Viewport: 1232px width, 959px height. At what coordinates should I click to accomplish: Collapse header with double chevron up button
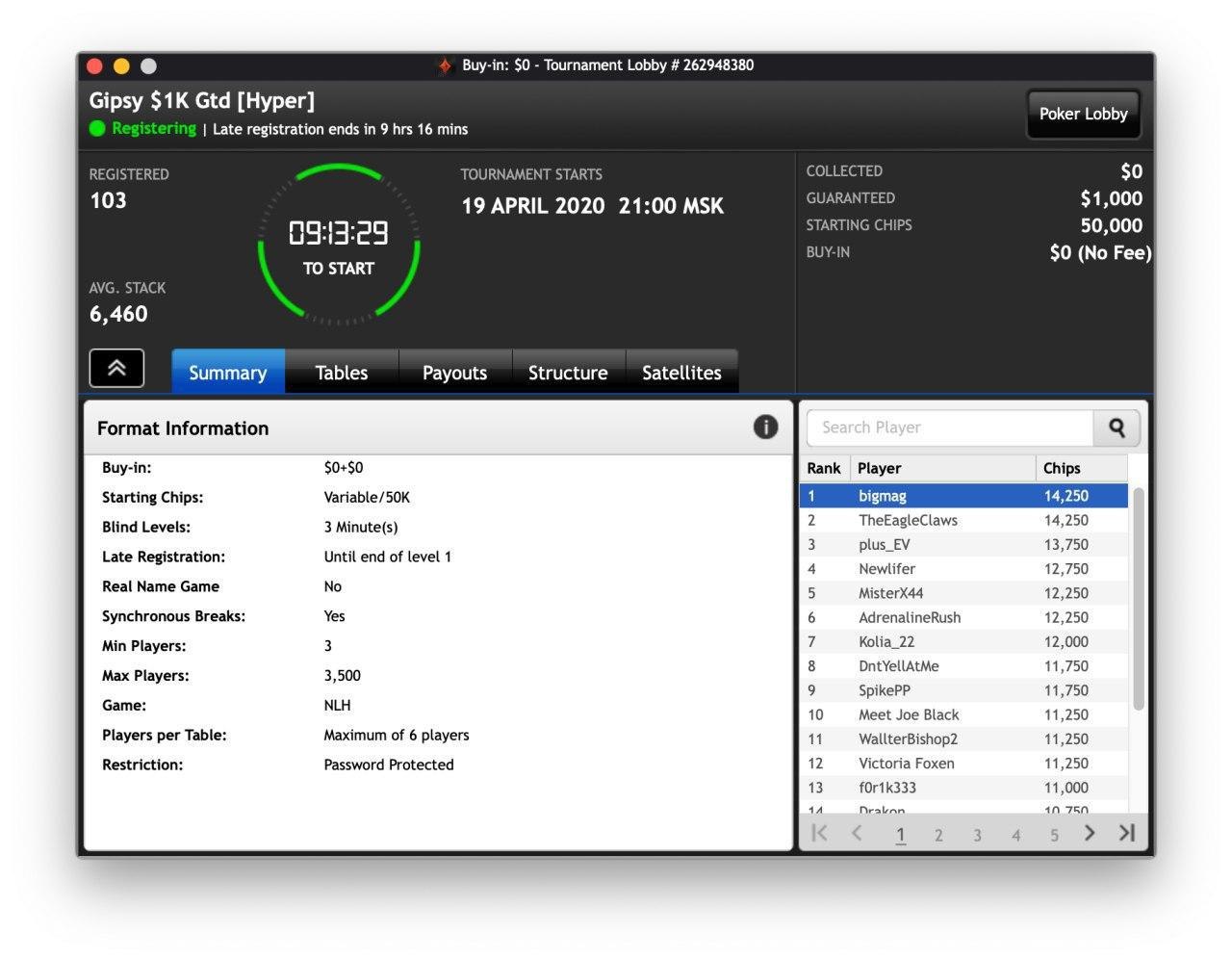click(116, 368)
